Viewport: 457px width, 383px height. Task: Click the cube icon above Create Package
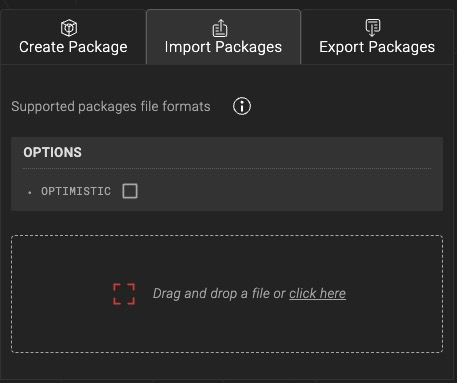click(x=69, y=28)
